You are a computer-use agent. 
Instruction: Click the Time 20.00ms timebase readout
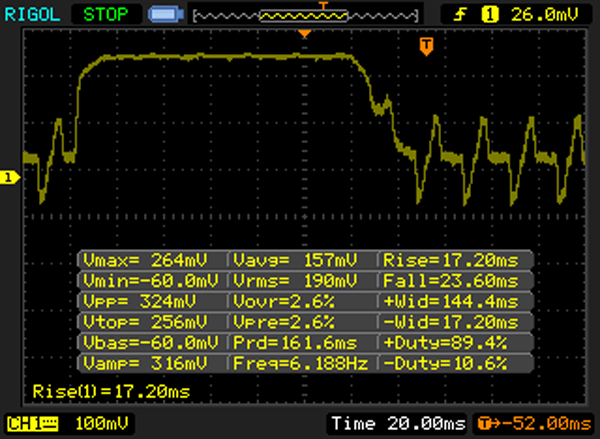click(x=398, y=424)
